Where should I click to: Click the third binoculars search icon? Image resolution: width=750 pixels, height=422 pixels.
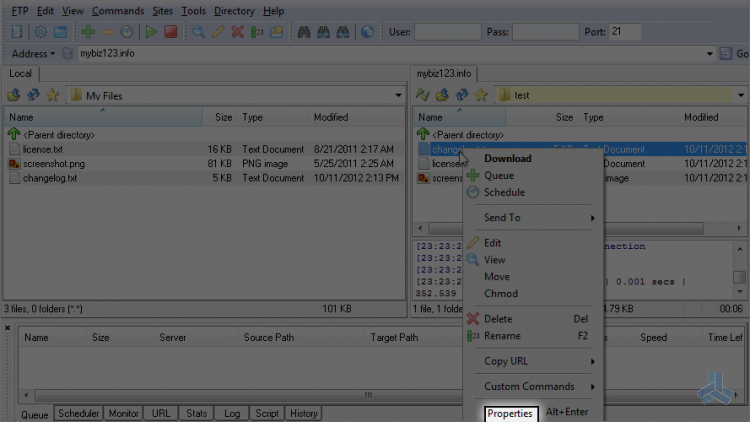tap(343, 32)
